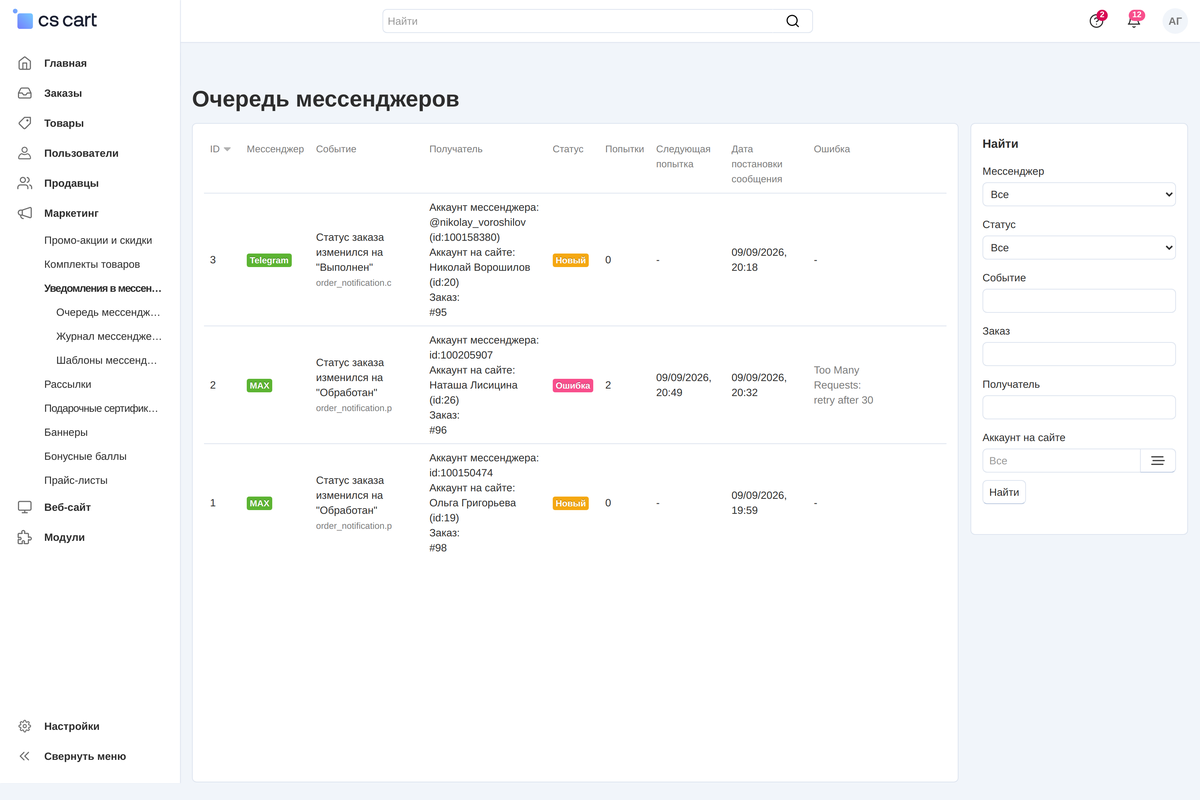Click the Веб-сайт monitor icon
This screenshot has height=800, width=1200.
coord(25,507)
